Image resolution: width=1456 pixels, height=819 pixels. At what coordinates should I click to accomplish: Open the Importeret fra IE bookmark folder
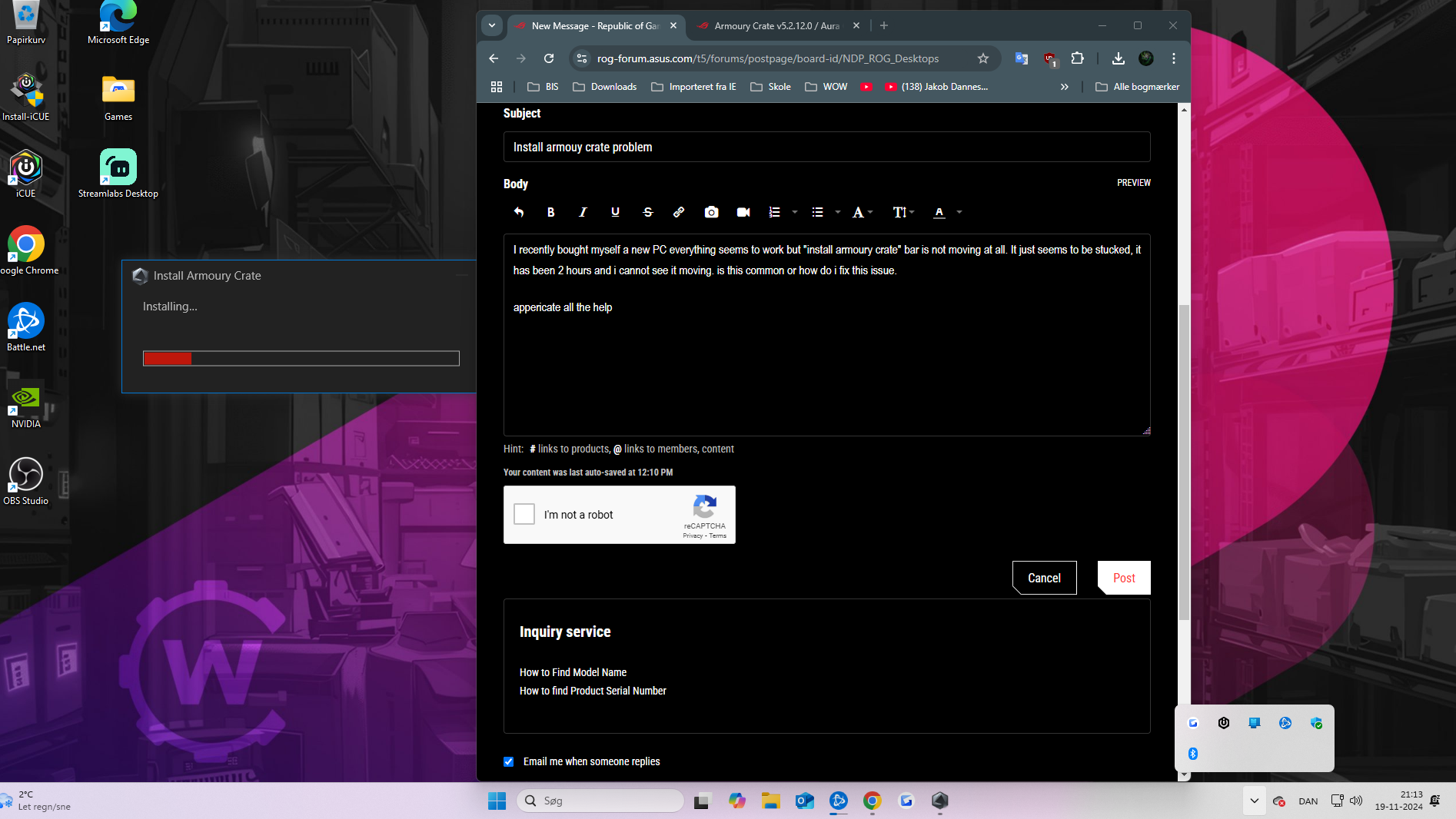tap(694, 87)
